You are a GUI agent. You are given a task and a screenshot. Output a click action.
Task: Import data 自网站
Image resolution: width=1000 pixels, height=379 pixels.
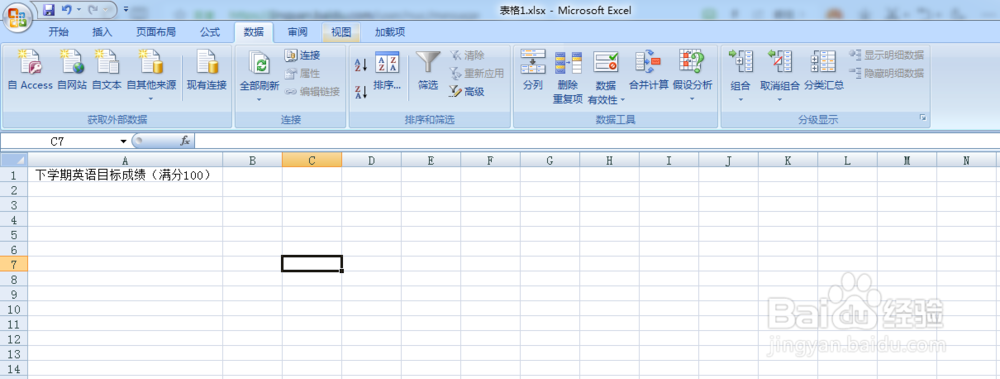coord(71,71)
